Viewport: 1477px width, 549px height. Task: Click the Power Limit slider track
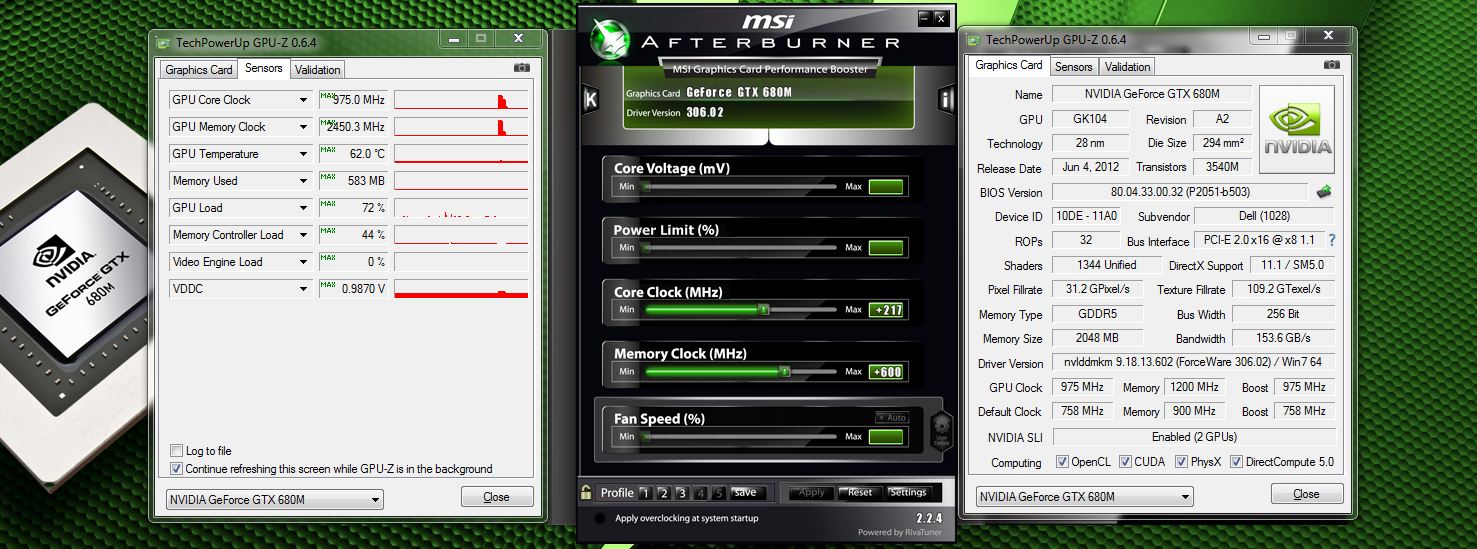740,248
